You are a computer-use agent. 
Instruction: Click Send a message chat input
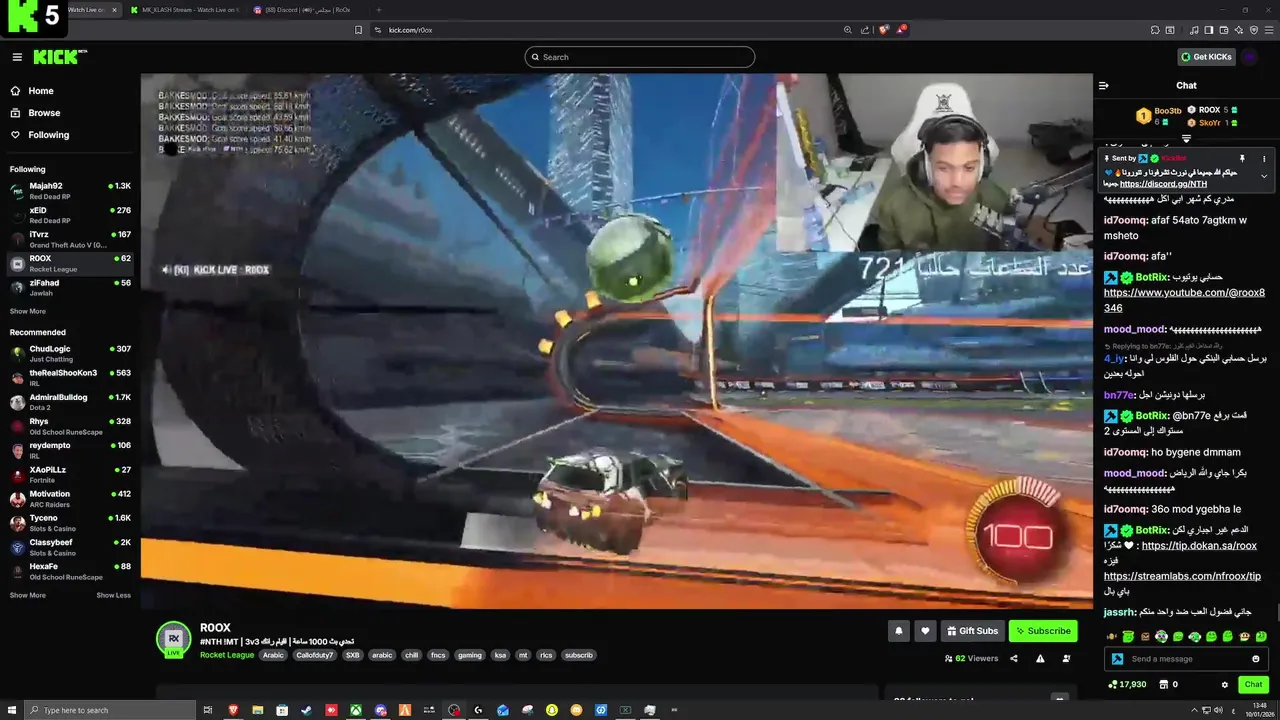tap(1185, 659)
